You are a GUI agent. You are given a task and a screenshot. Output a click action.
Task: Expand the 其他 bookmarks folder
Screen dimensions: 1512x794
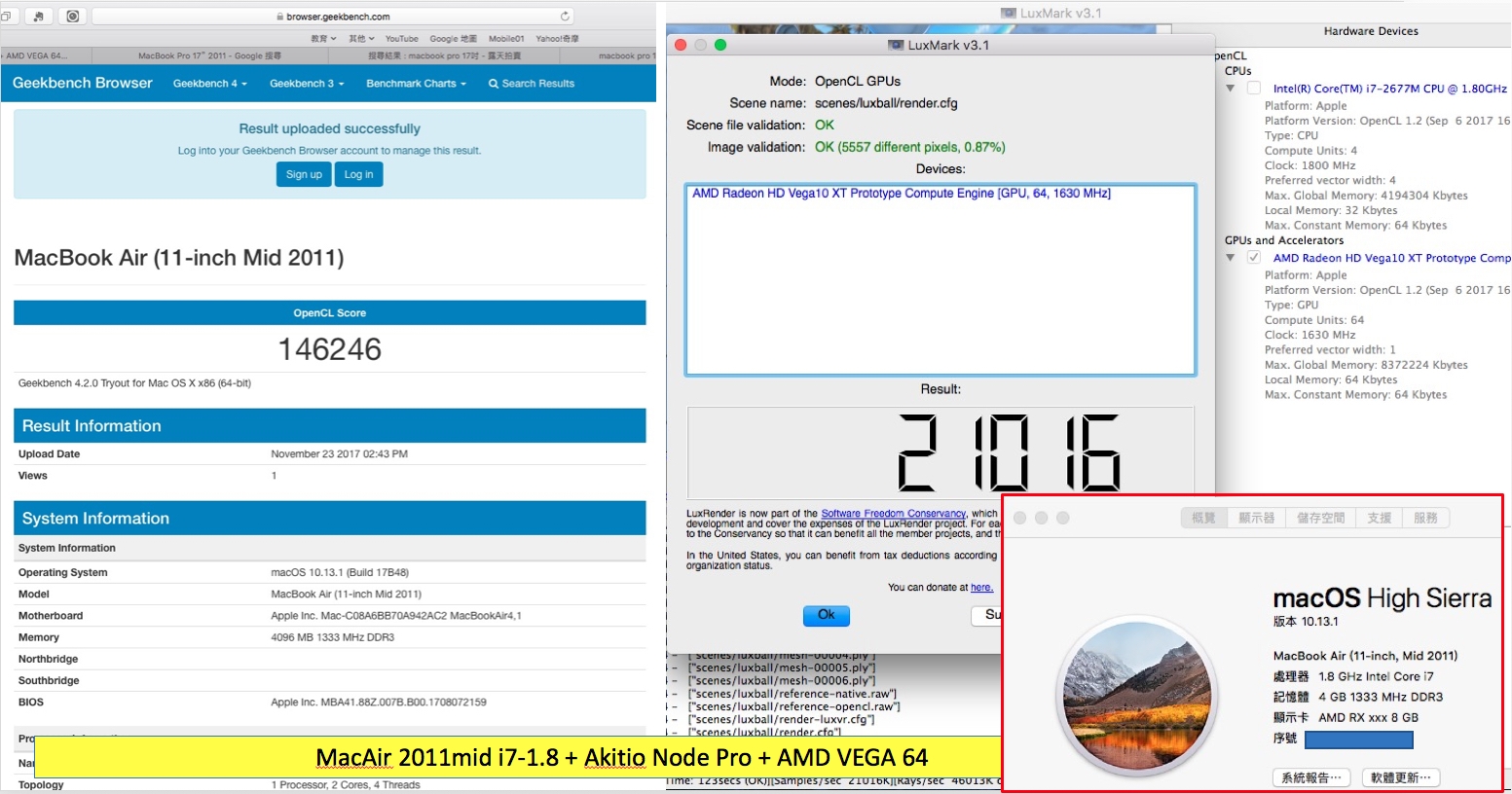pyautogui.click(x=362, y=39)
